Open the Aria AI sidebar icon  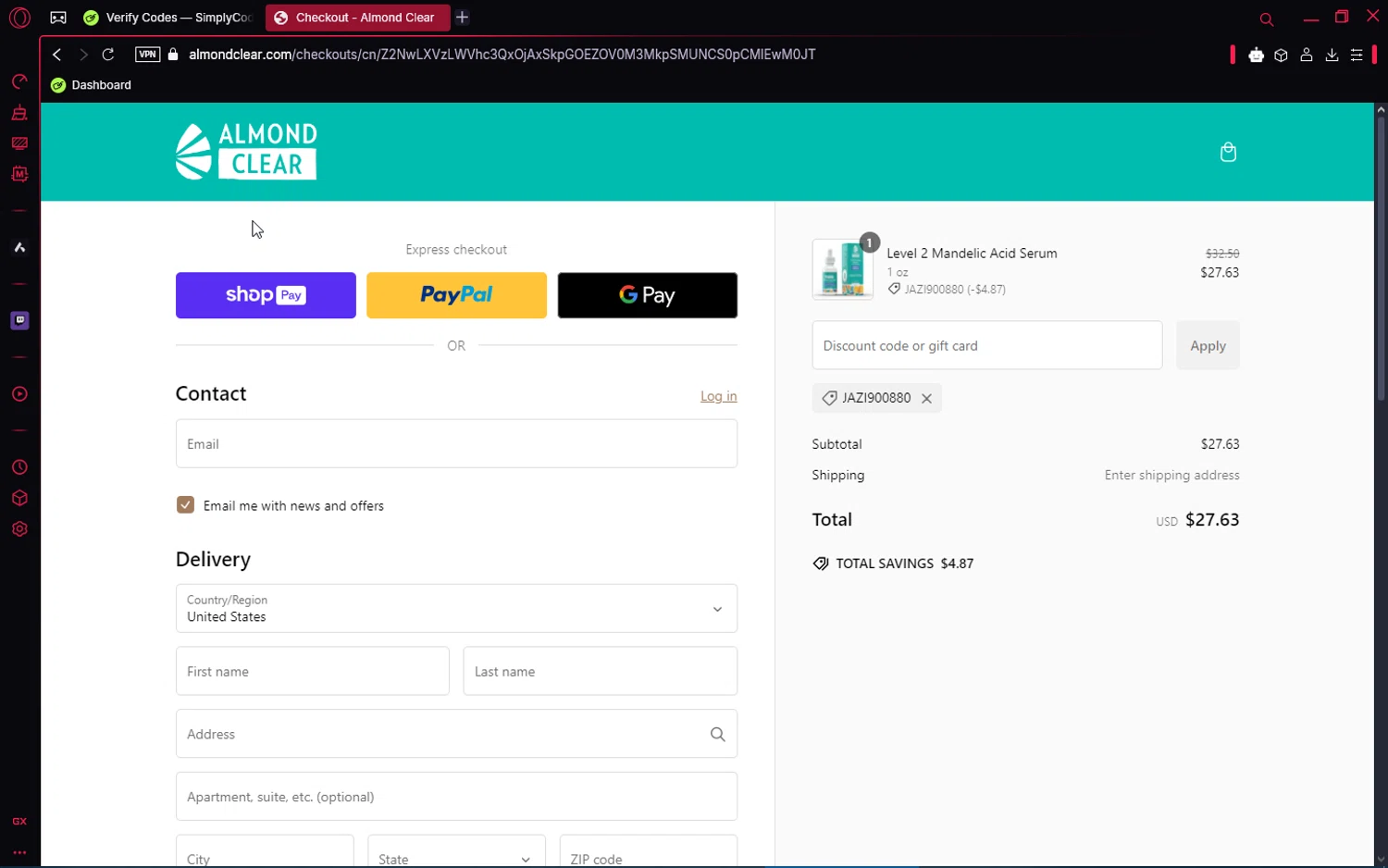[19, 247]
